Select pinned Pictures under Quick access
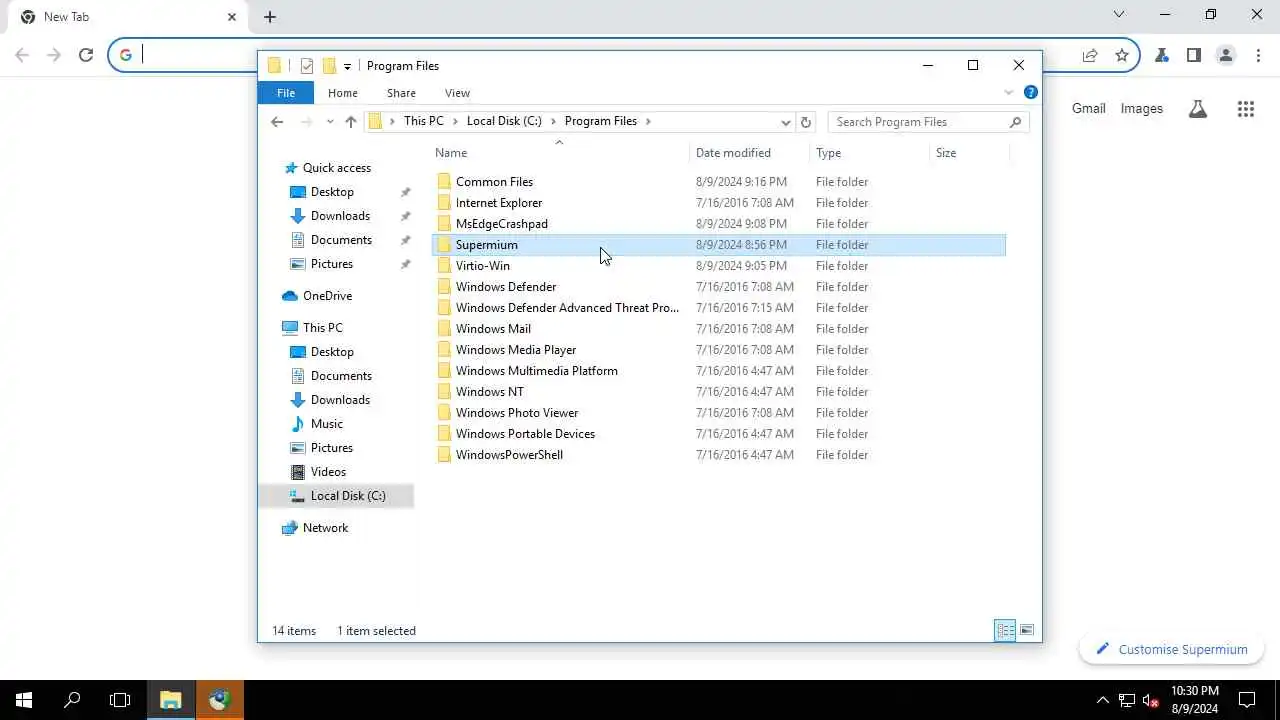Screen dimensions: 1280x720 pyautogui.click(x=332, y=264)
